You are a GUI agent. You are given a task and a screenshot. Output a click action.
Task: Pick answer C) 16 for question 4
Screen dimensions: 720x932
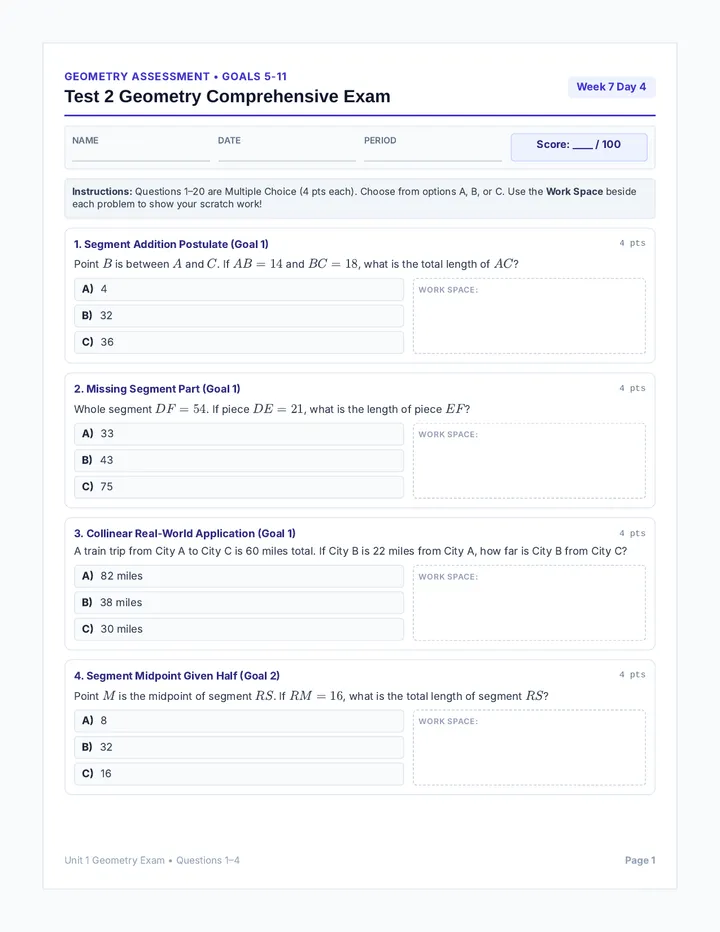coord(238,774)
